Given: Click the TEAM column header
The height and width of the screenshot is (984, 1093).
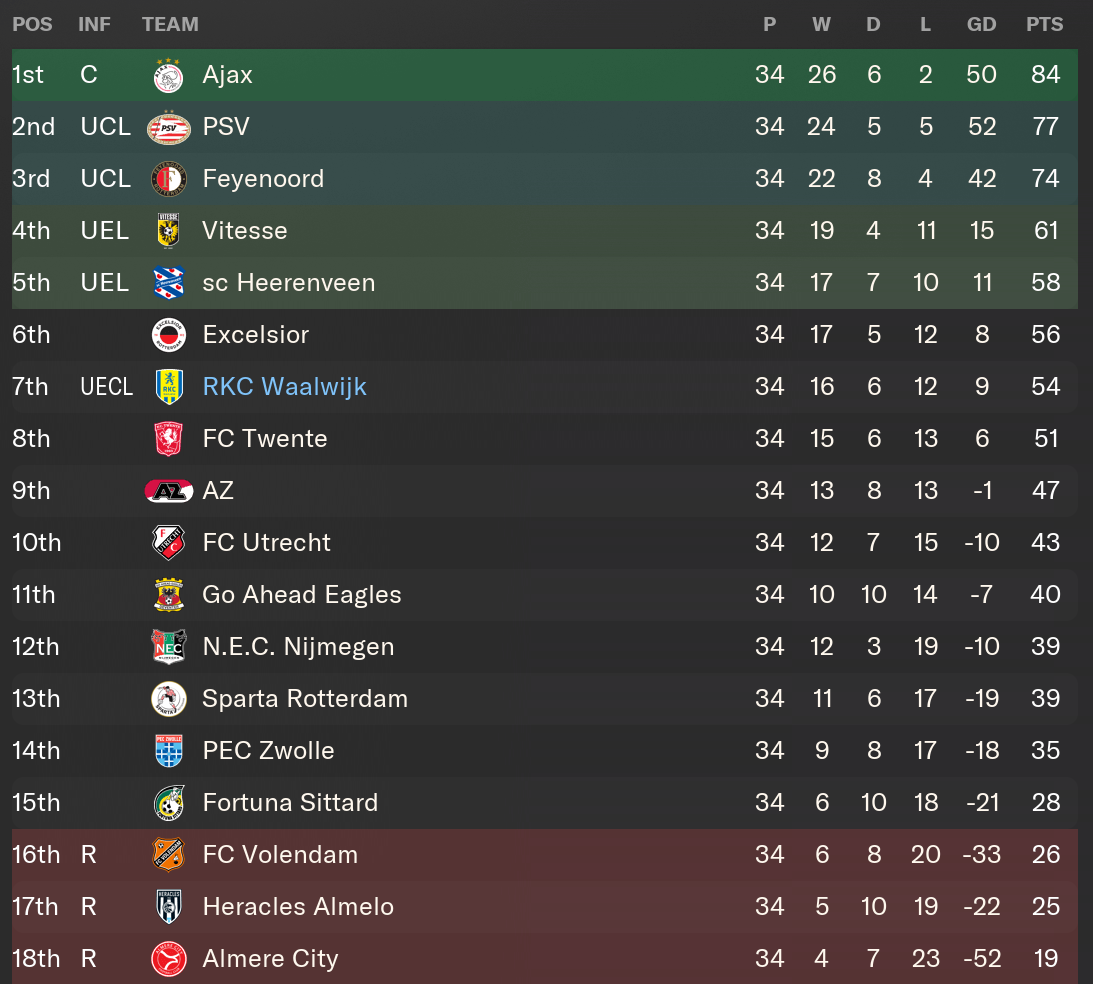Looking at the screenshot, I should [170, 24].
